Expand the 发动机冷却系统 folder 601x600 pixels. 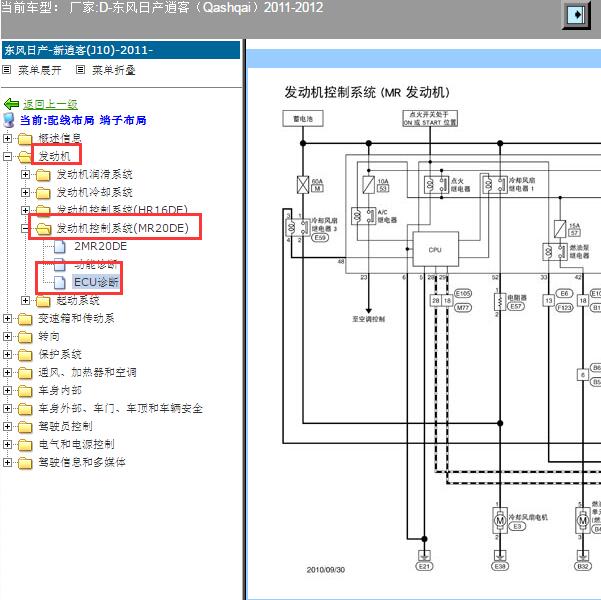pos(25,192)
